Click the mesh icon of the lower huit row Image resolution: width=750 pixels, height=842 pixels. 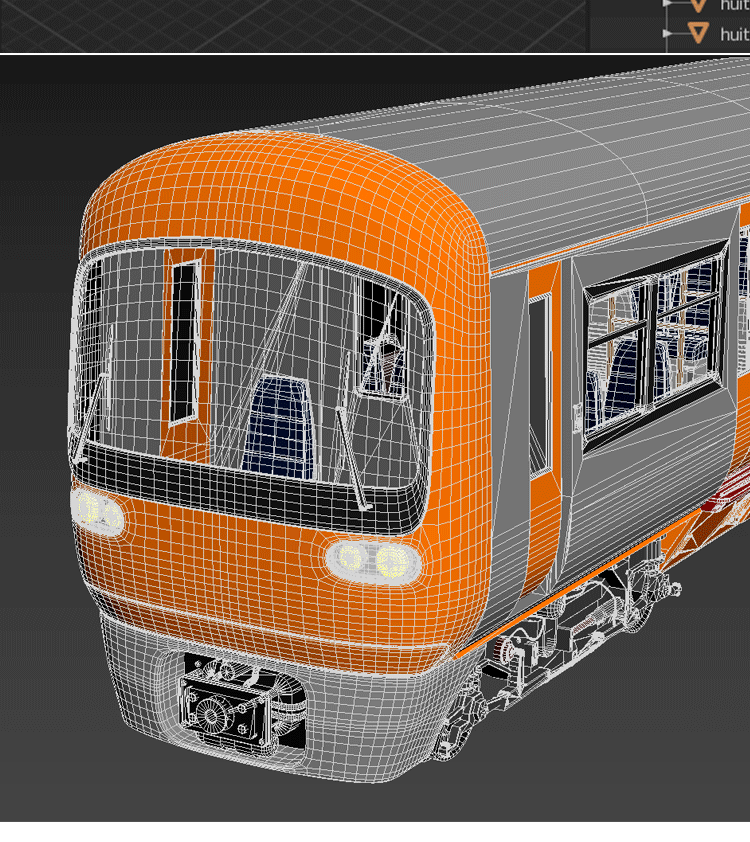698,33
